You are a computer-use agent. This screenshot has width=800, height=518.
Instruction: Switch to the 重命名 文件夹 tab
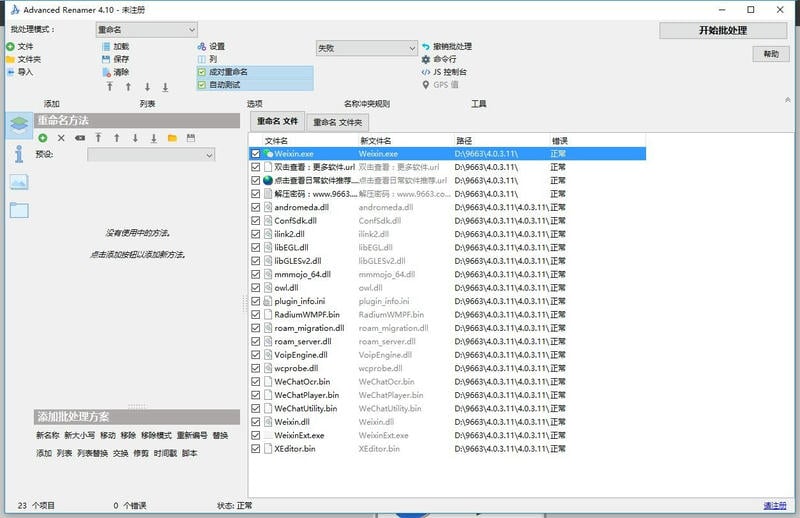pyautogui.click(x=337, y=122)
